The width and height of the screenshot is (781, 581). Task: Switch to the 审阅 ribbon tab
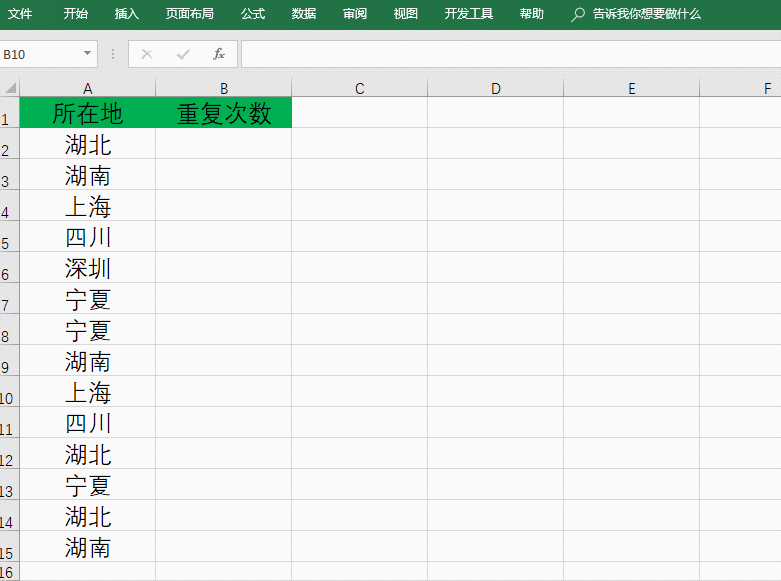pyautogui.click(x=355, y=13)
